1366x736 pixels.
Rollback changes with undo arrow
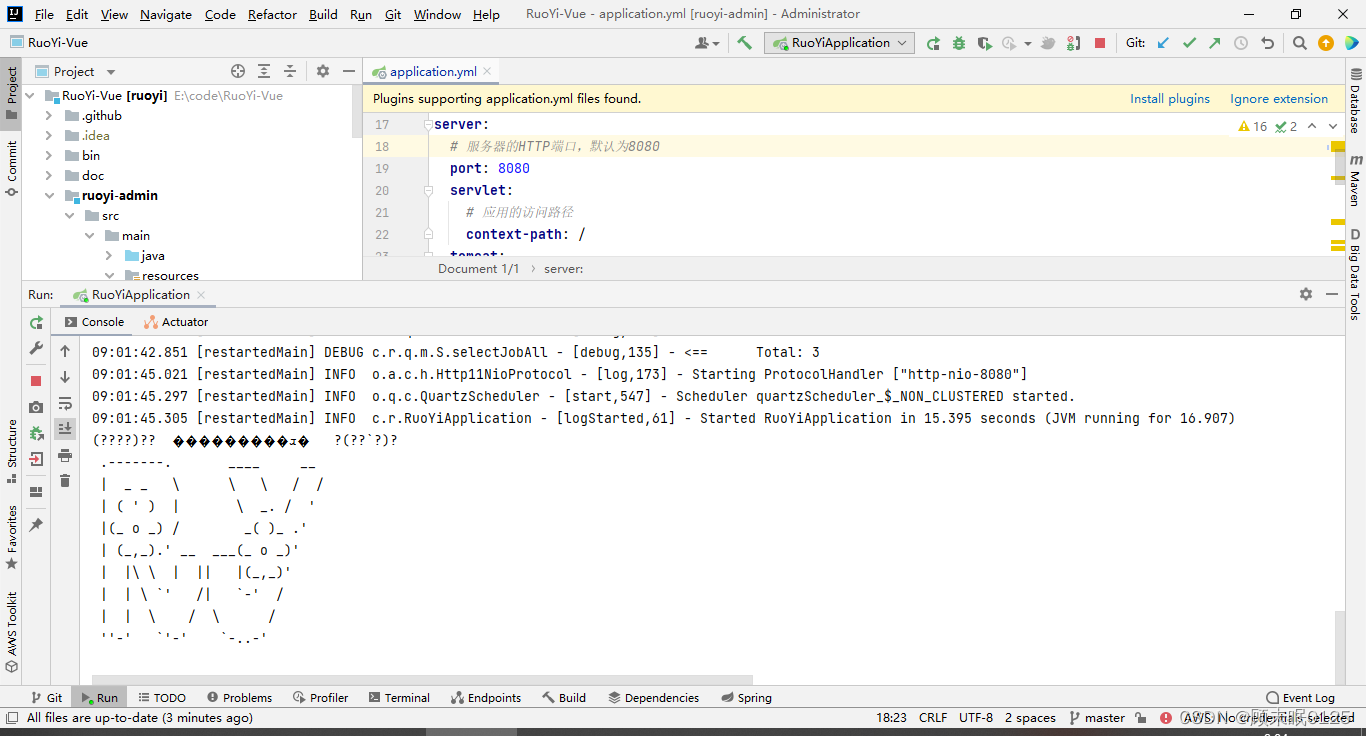coord(1268,43)
